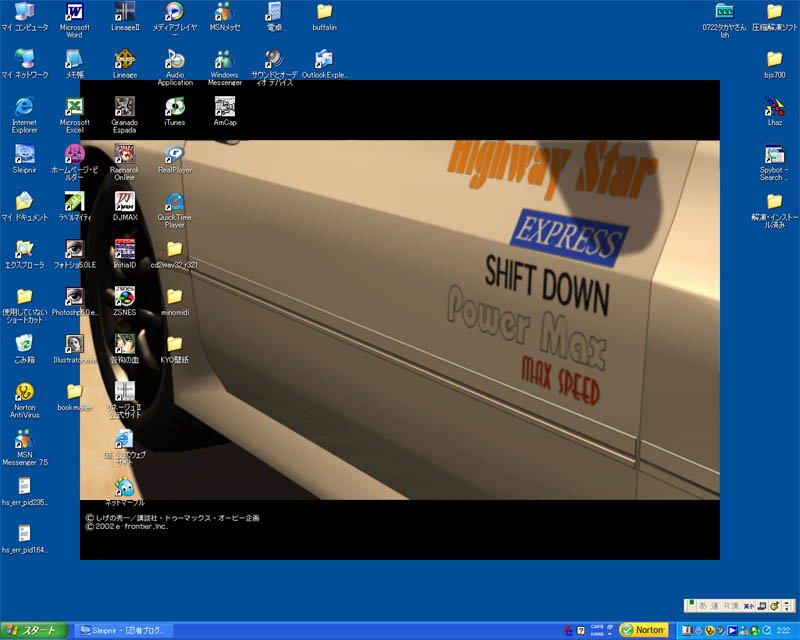Select the AmCap desktop icon
Viewport: 800px width, 640px height.
pyautogui.click(x=225, y=106)
